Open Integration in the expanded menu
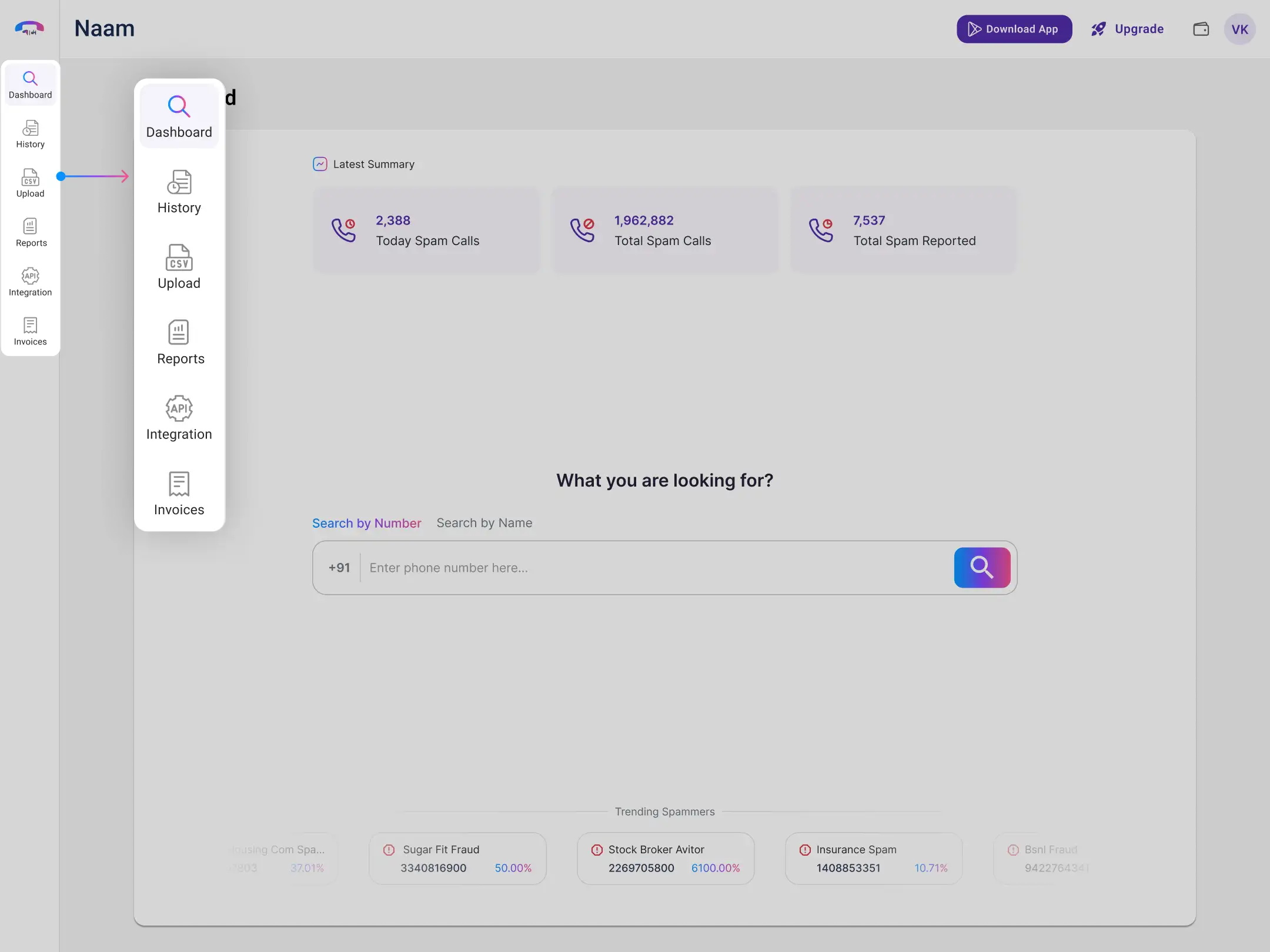Viewport: 1270px width, 952px height. [179, 417]
